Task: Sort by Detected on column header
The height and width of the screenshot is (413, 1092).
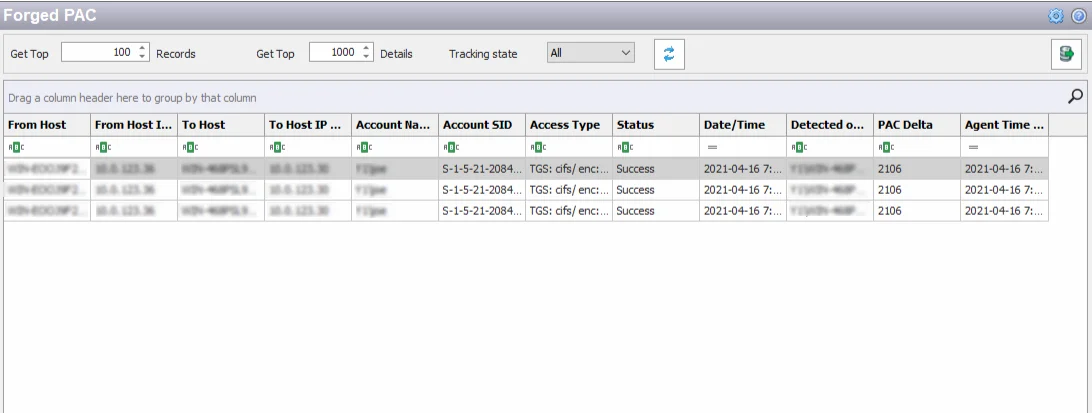Action: pos(830,125)
